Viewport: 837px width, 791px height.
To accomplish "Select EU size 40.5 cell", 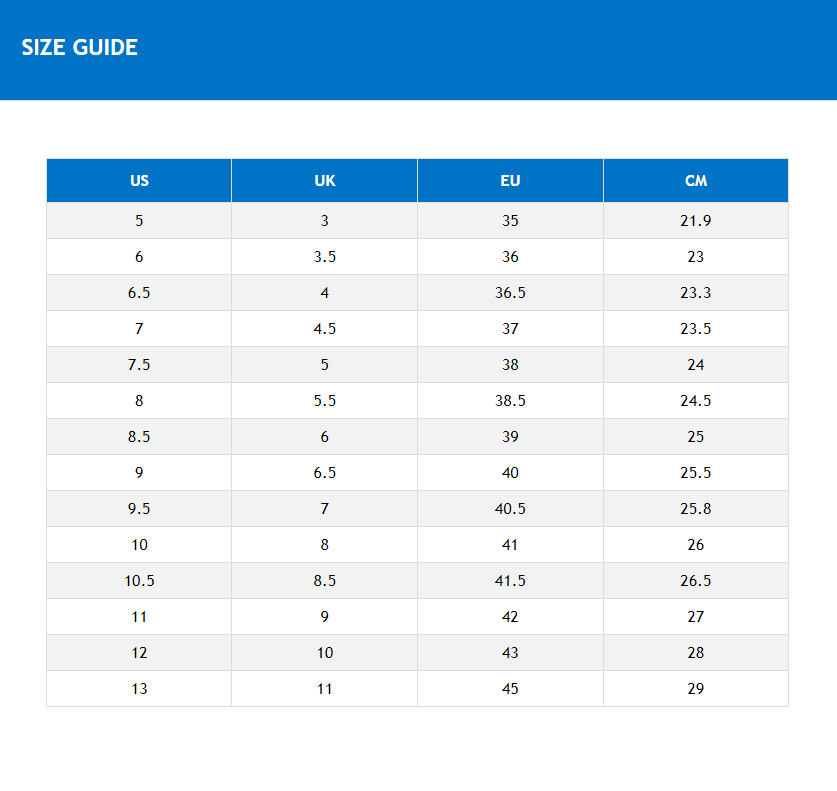I will click(510, 509).
